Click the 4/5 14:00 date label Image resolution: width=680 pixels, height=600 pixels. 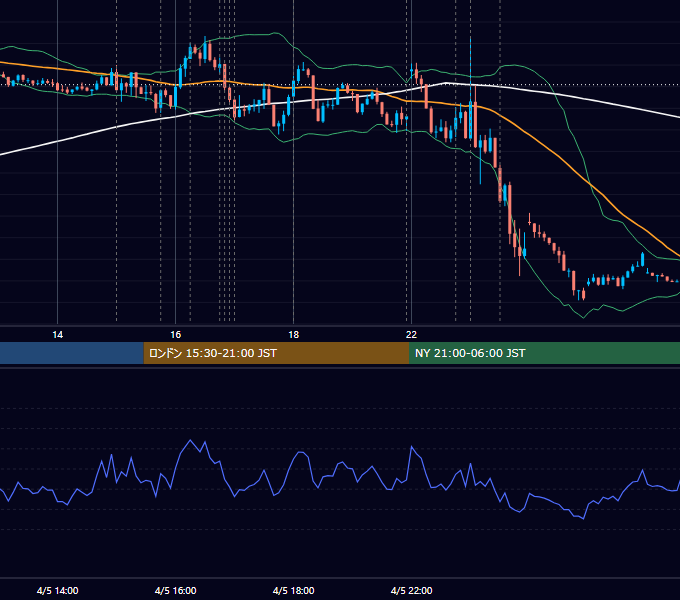[x=58, y=590]
